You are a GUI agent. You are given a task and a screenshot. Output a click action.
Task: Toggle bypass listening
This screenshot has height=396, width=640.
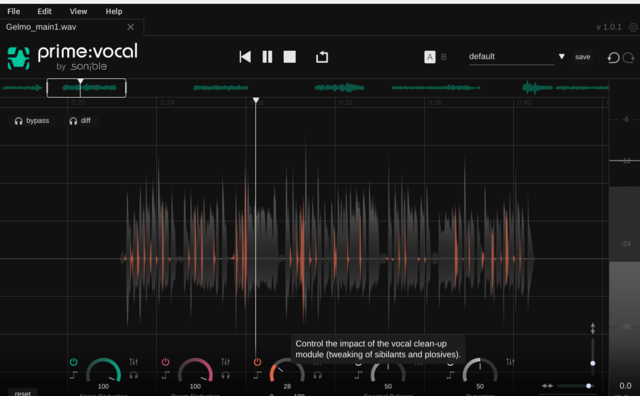(32, 121)
